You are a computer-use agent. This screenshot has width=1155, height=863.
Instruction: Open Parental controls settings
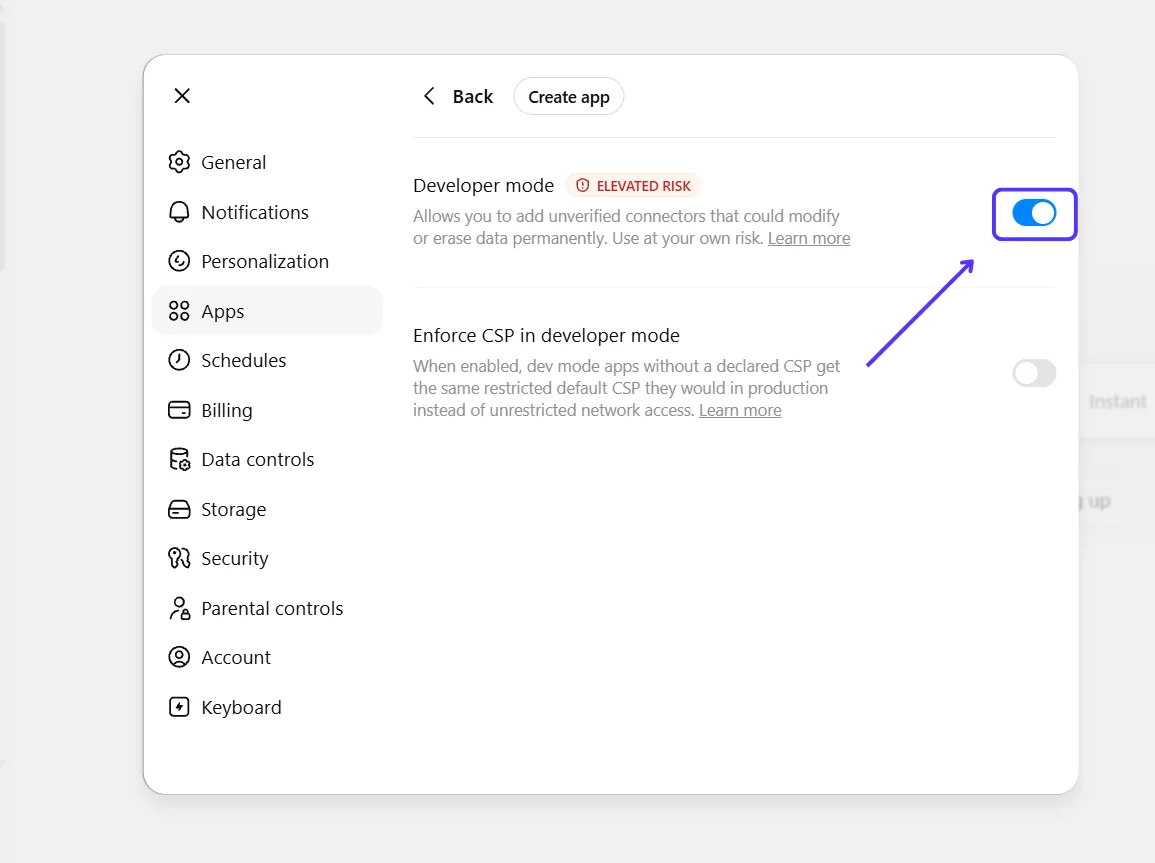267,608
